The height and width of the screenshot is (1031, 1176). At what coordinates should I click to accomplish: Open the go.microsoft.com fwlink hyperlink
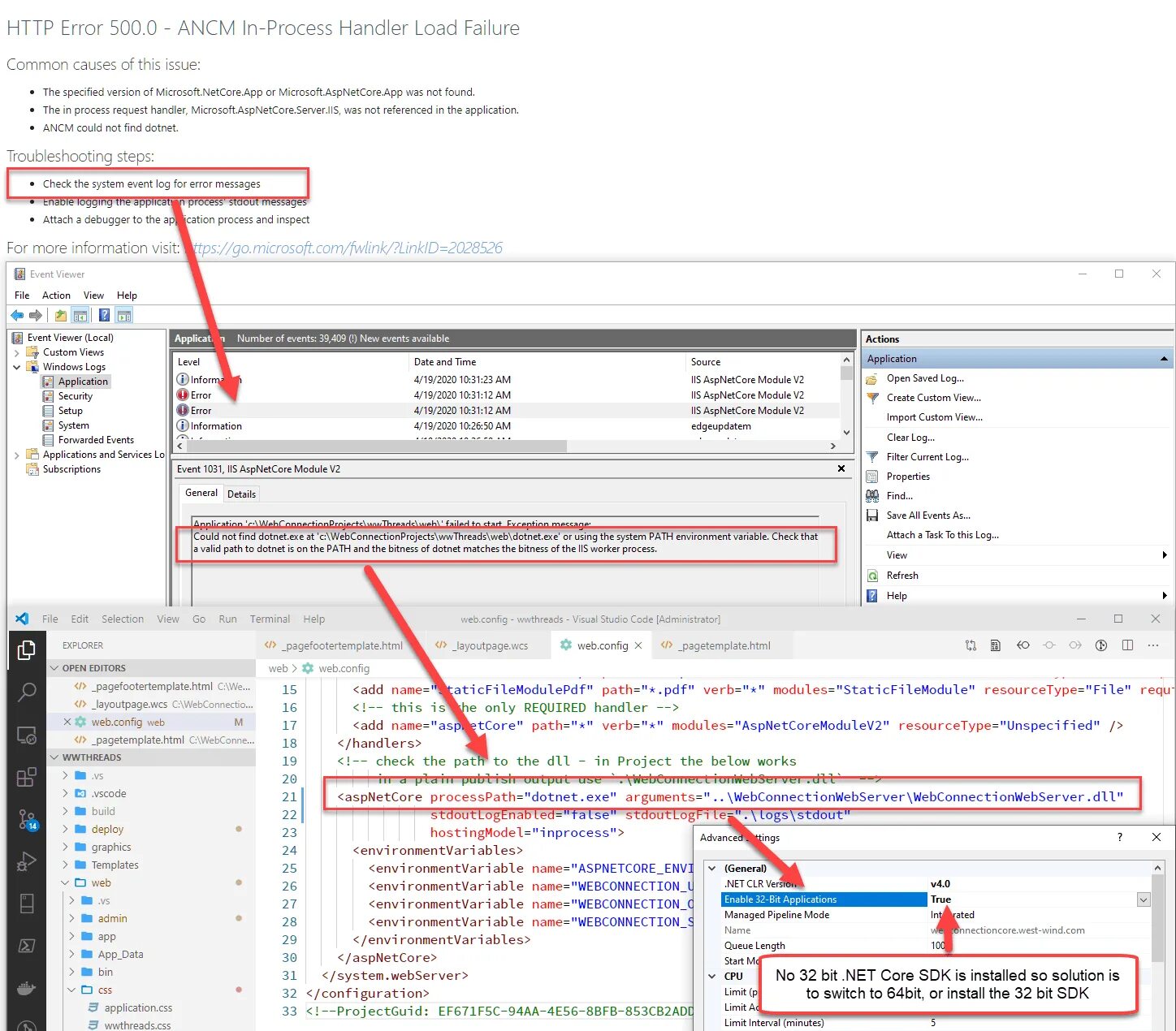(344, 248)
